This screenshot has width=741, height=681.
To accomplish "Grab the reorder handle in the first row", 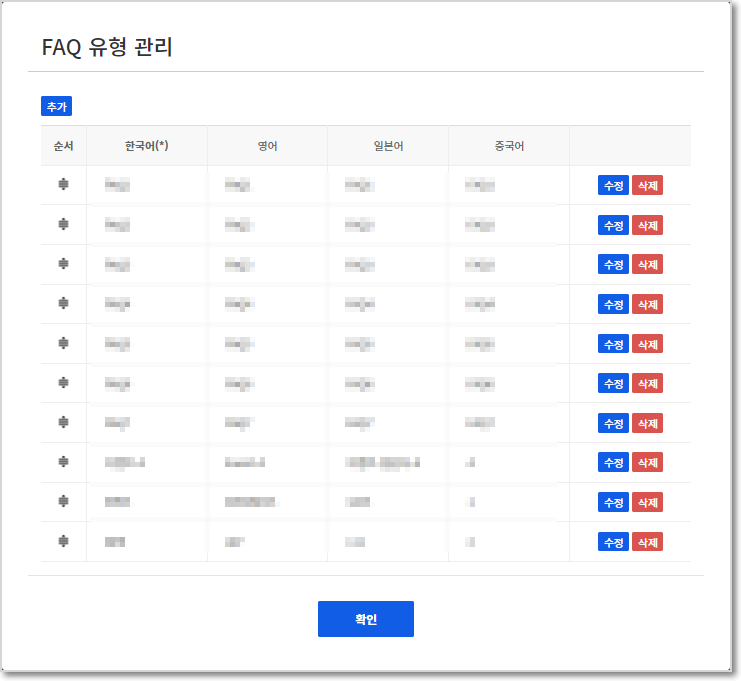I will (63, 184).
